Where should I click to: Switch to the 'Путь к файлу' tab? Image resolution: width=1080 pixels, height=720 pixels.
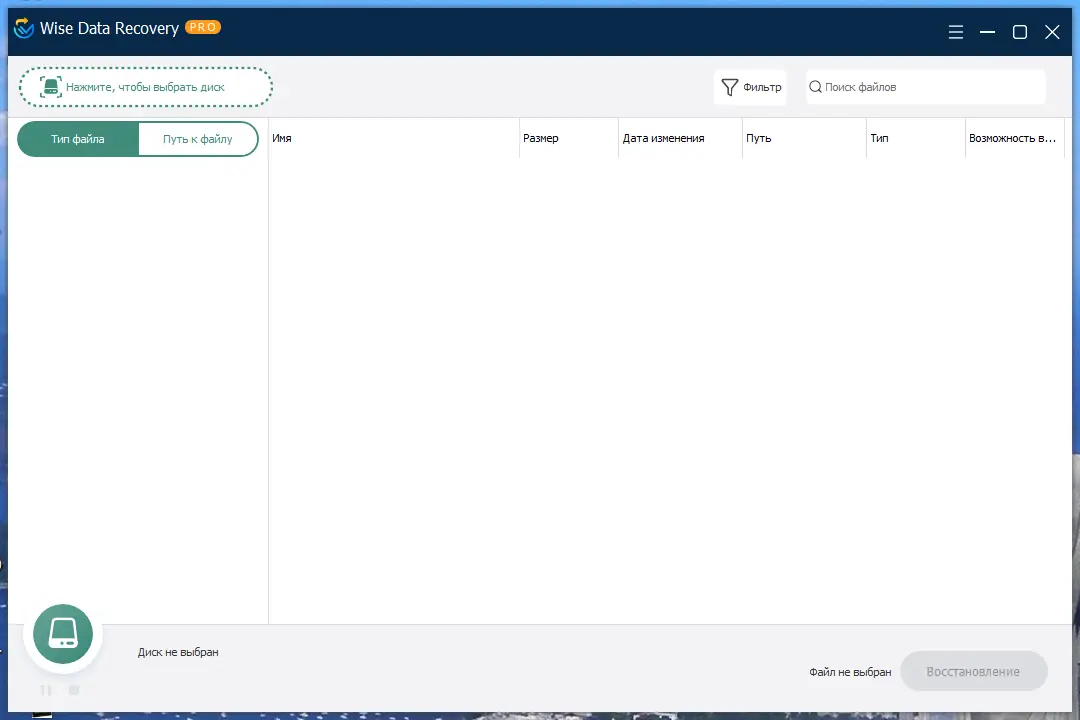198,139
